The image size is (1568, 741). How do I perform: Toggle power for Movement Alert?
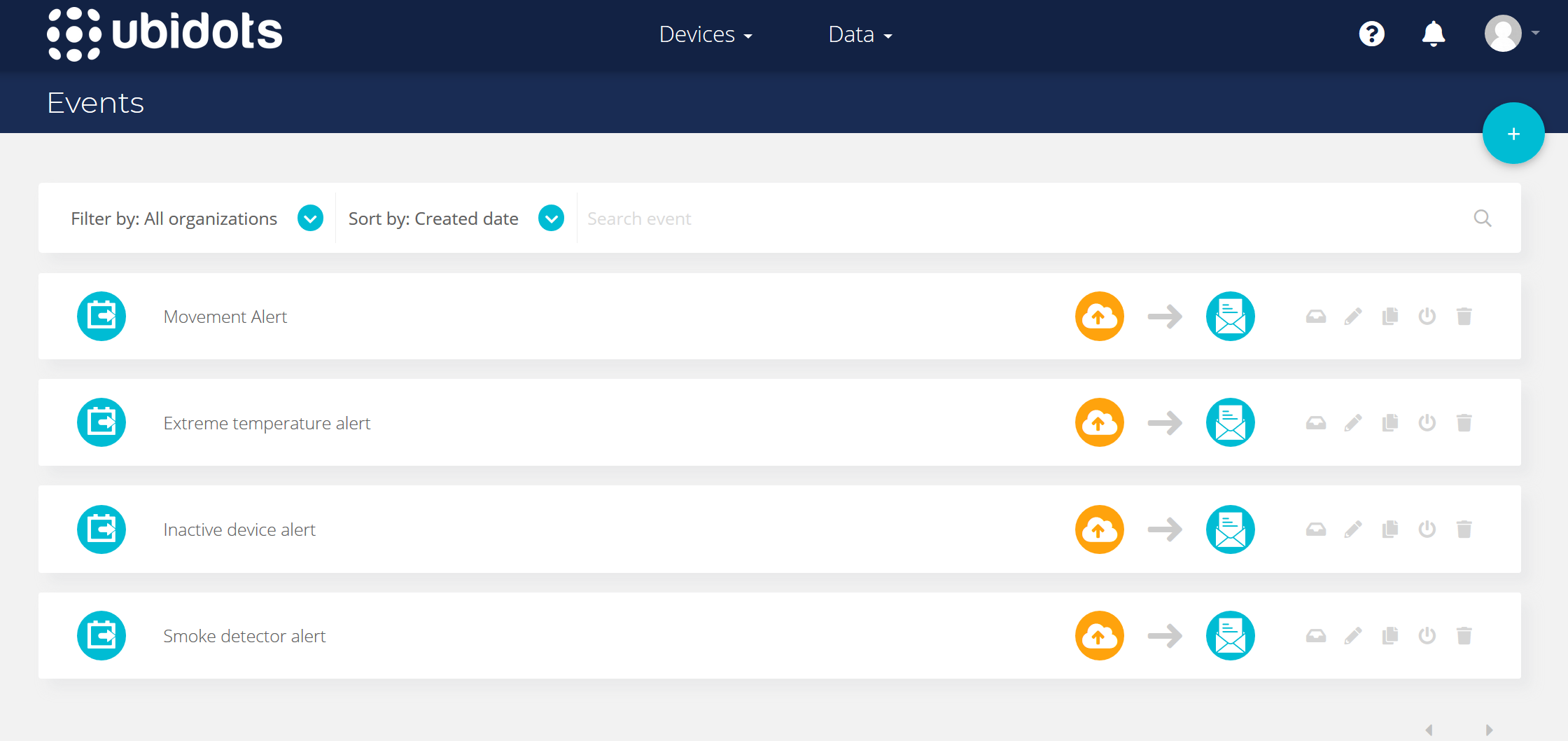[1427, 317]
